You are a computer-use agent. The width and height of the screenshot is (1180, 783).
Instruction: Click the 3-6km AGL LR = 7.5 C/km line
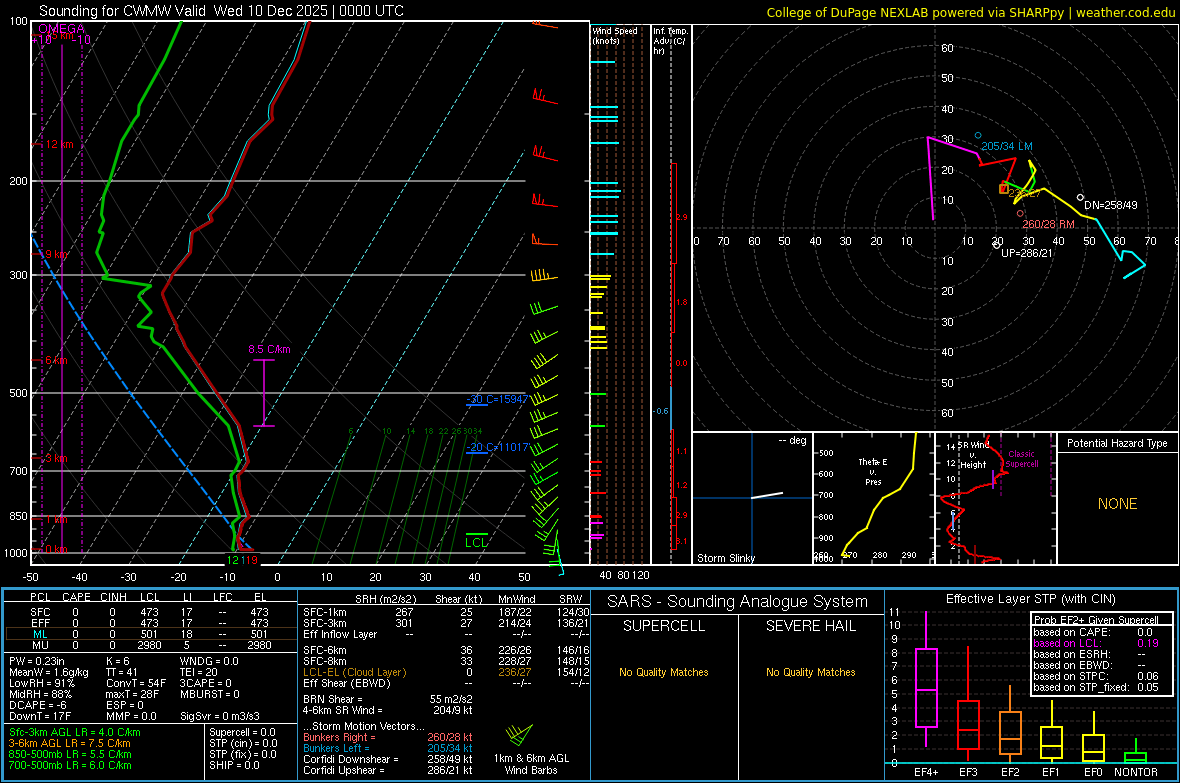click(x=70, y=743)
